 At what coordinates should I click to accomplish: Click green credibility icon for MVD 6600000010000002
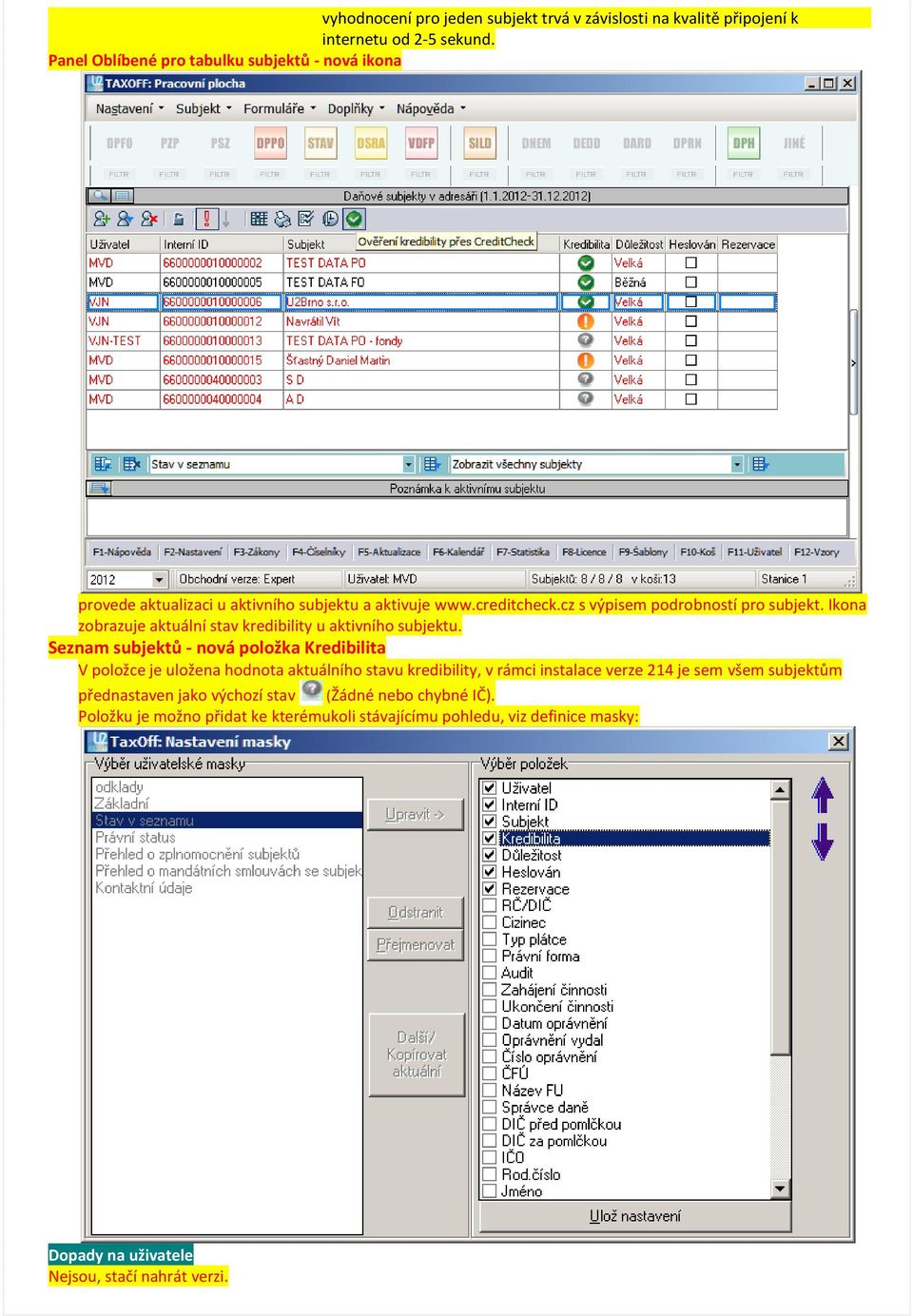[x=586, y=262]
